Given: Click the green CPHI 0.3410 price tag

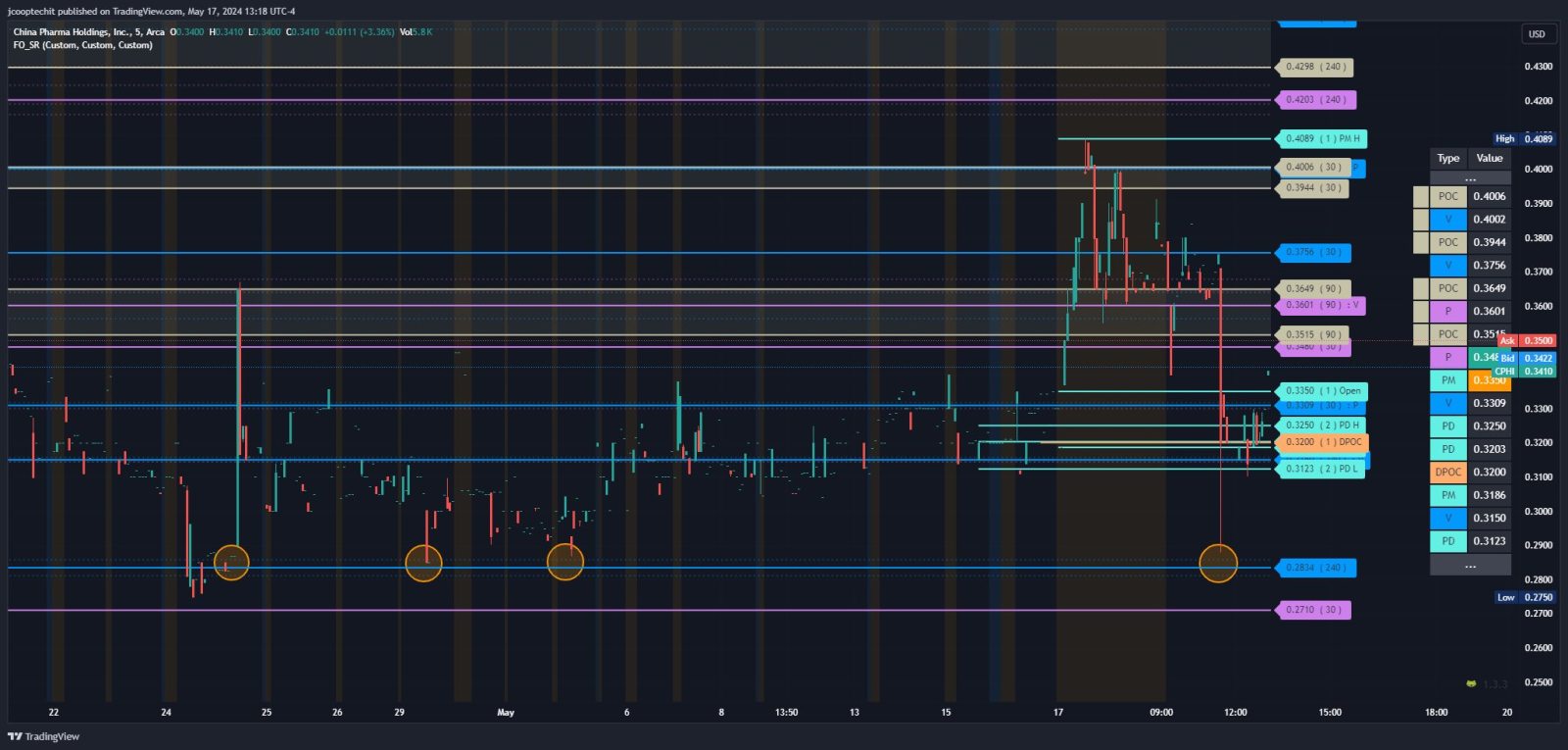Looking at the screenshot, I should point(1523,372).
